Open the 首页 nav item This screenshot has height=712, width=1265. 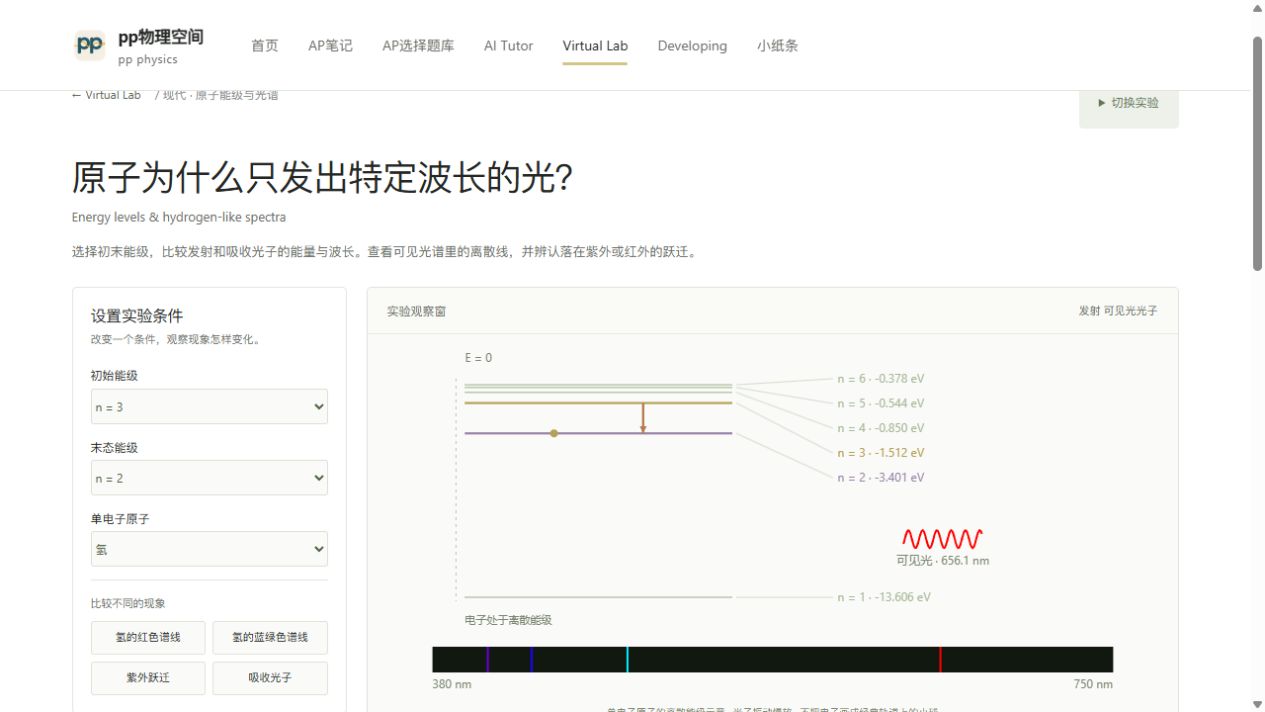pyautogui.click(x=265, y=46)
